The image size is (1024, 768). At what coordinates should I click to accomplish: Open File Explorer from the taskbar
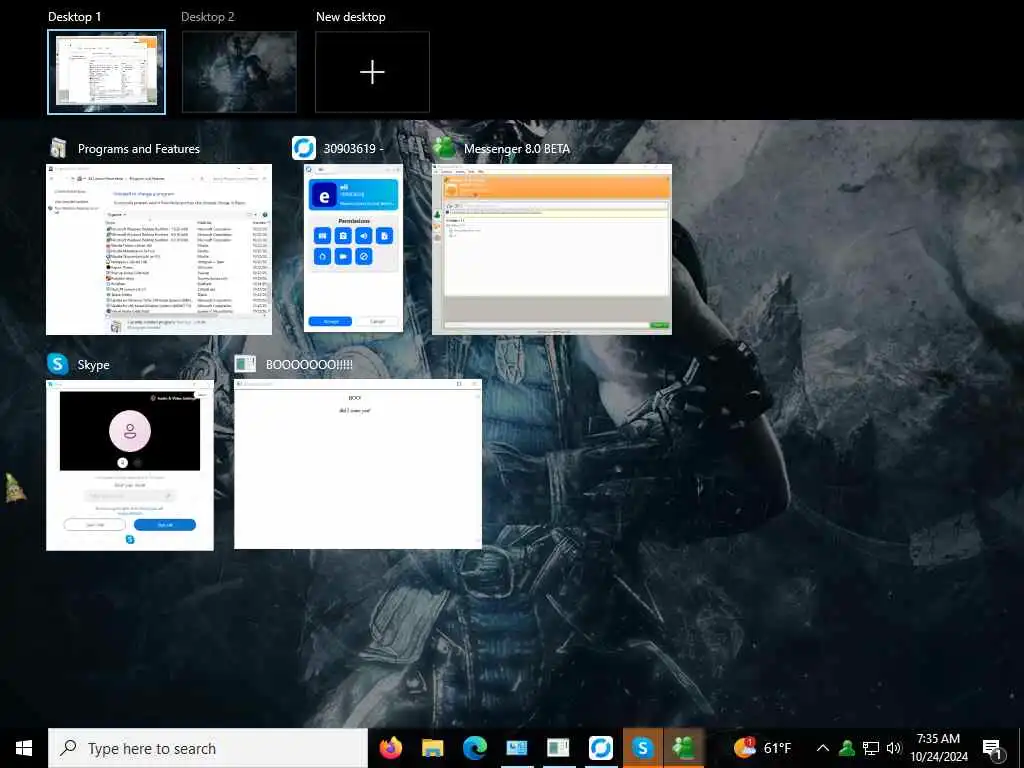(432, 748)
